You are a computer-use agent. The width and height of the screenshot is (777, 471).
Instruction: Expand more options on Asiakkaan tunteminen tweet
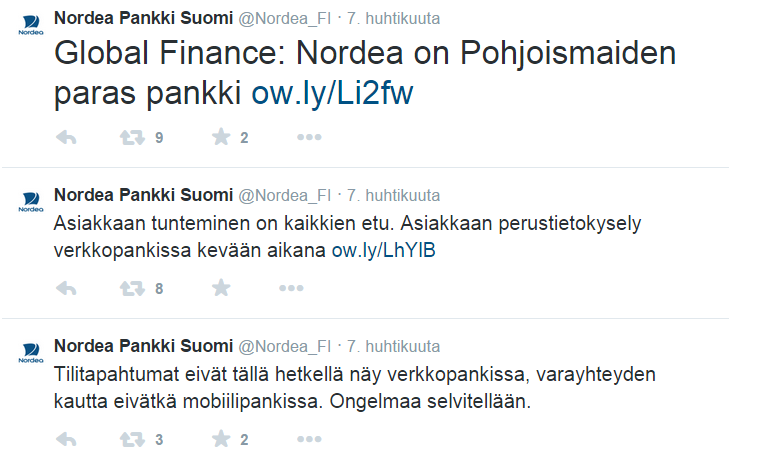[x=291, y=288]
